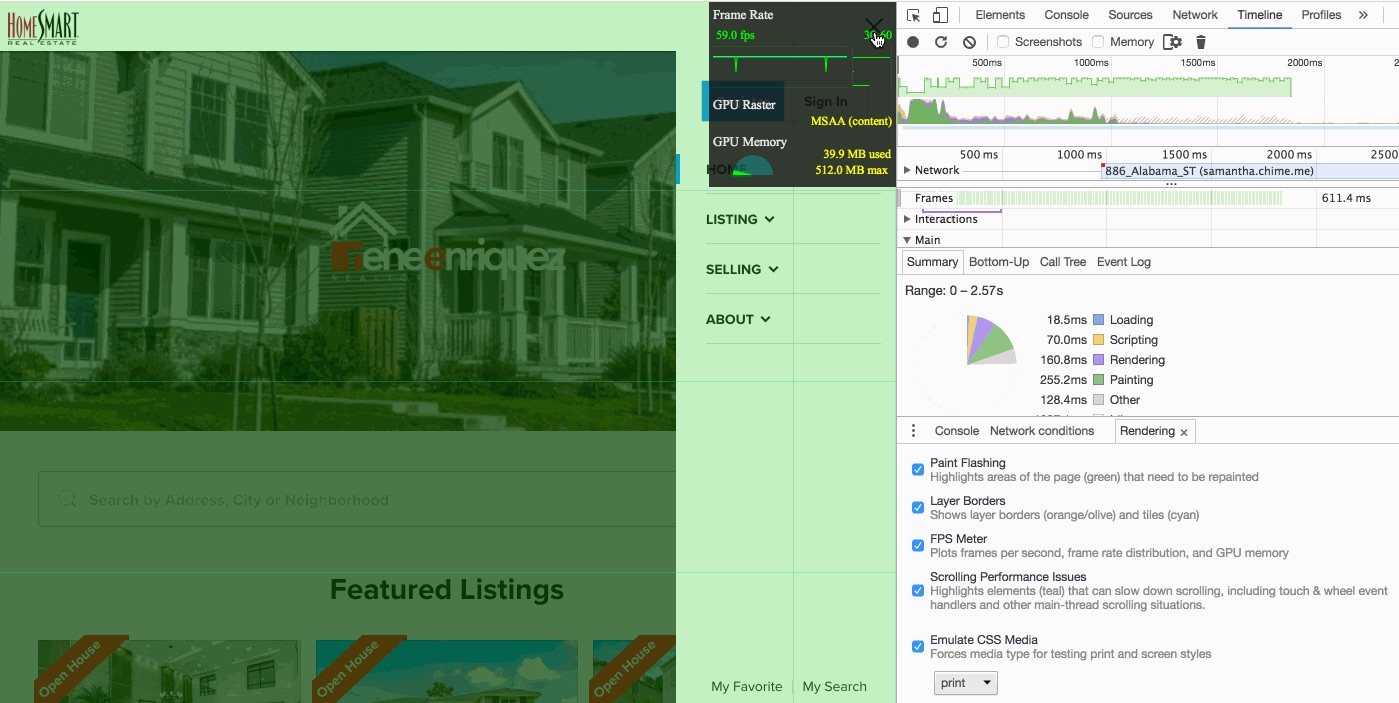Close the mobile navigation menu X

coord(874,27)
